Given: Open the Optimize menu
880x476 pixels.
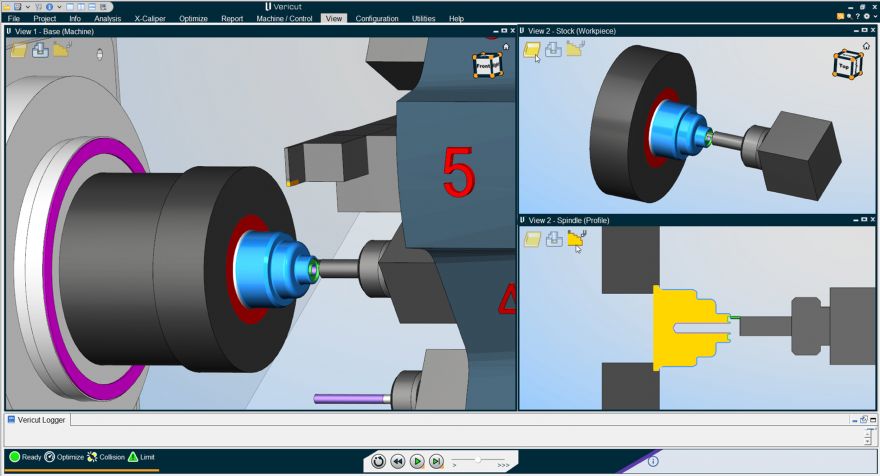Looking at the screenshot, I should coord(194,19).
